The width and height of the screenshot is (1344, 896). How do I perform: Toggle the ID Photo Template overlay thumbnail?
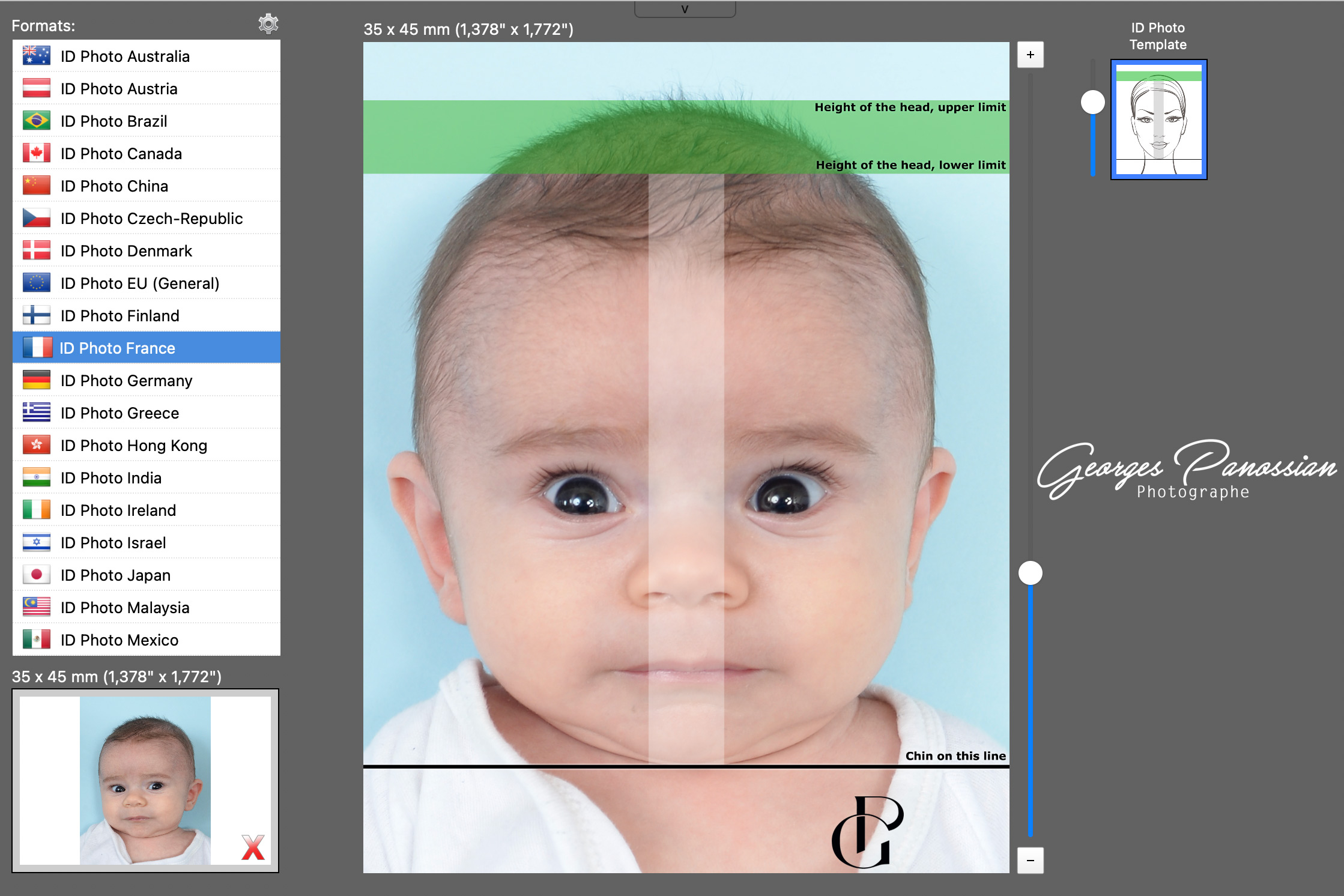coord(1159,120)
